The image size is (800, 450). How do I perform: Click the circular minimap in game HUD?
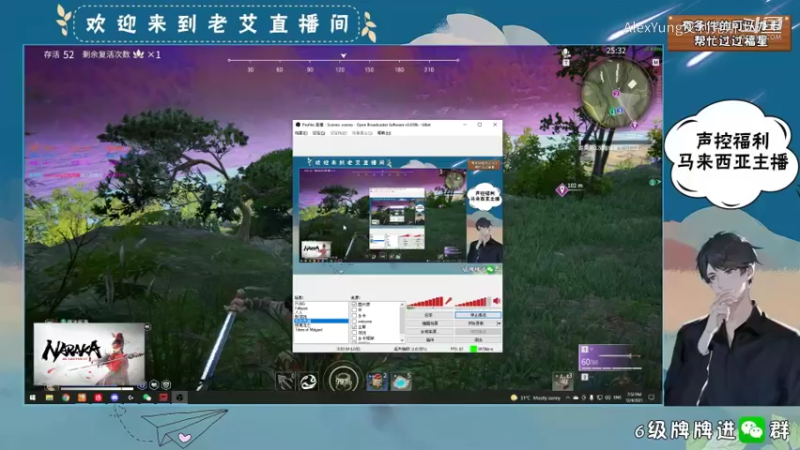click(617, 92)
